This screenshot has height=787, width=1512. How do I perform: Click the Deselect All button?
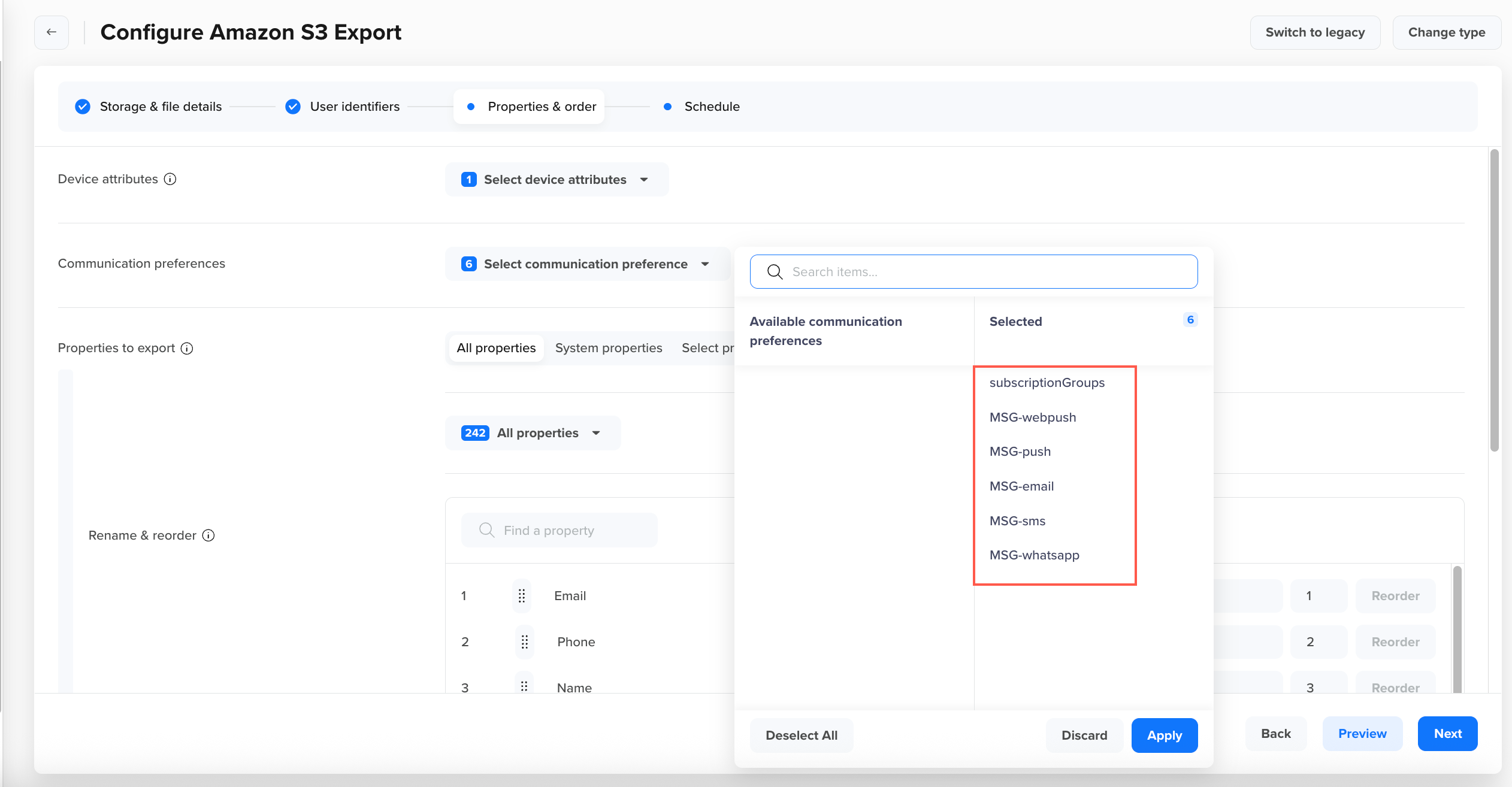tap(801, 735)
